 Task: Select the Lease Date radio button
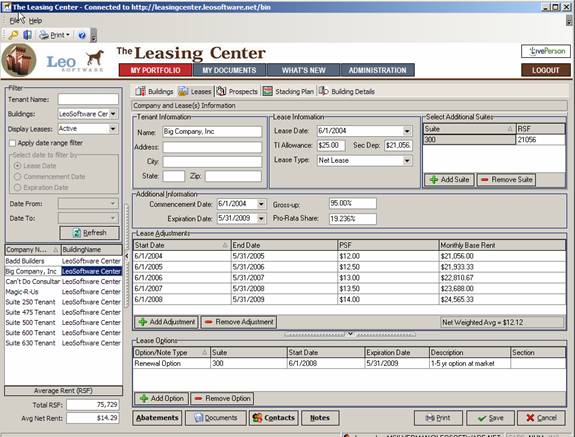[17, 166]
